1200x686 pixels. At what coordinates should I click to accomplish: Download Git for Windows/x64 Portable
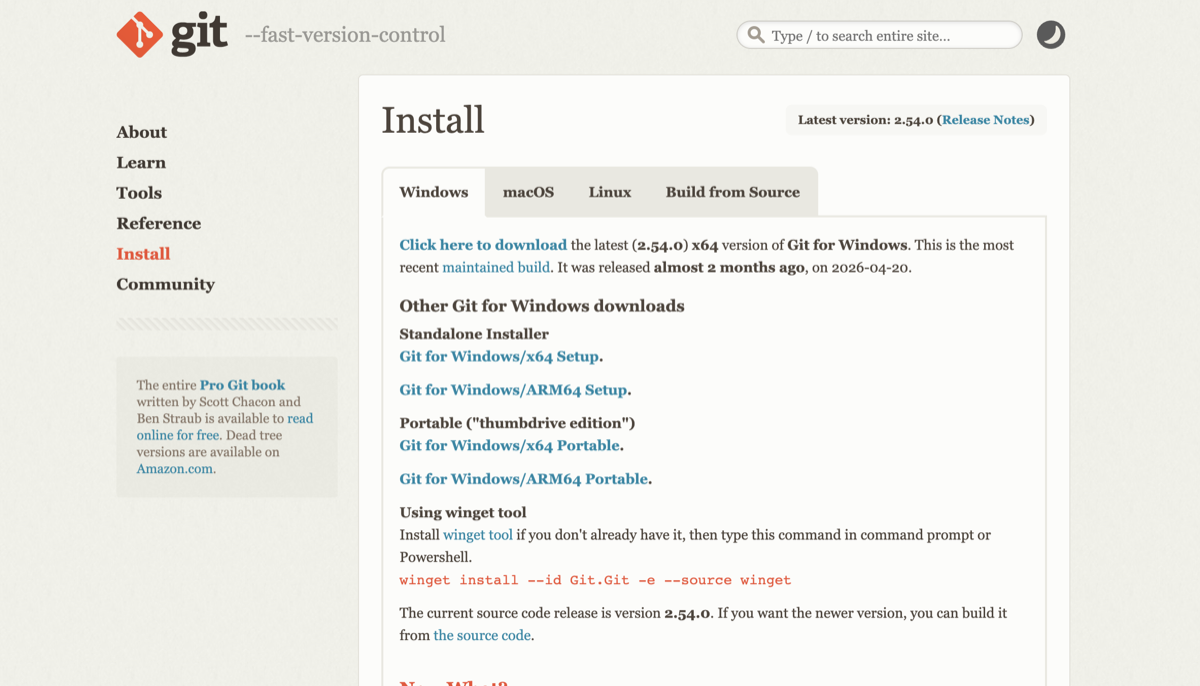(x=510, y=446)
